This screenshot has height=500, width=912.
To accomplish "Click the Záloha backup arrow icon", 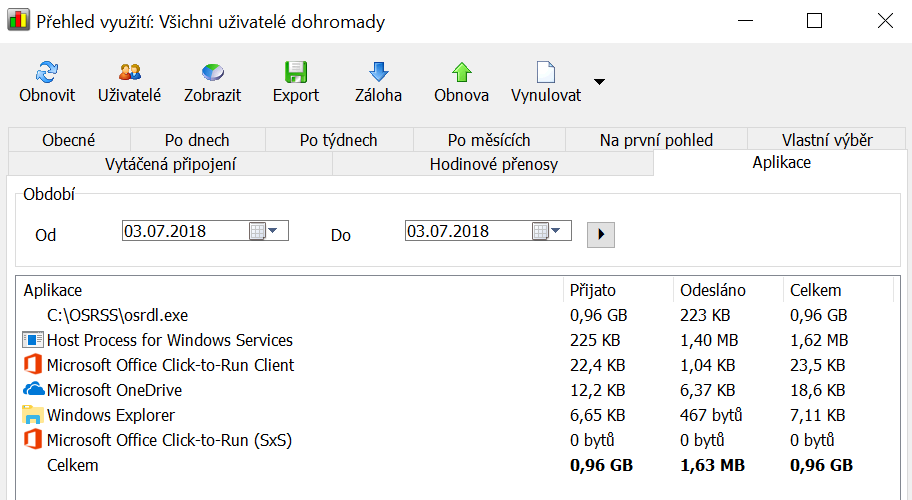I will [x=378, y=72].
